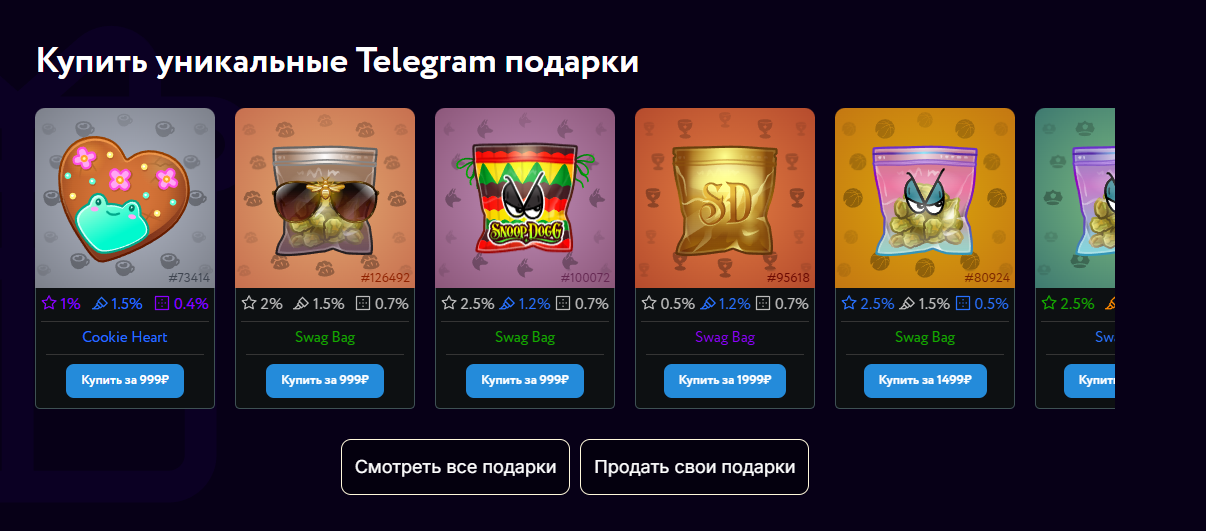The height and width of the screenshot is (531, 1206).
Task: Open the Cookie Heart gift image
Action: tap(125, 198)
